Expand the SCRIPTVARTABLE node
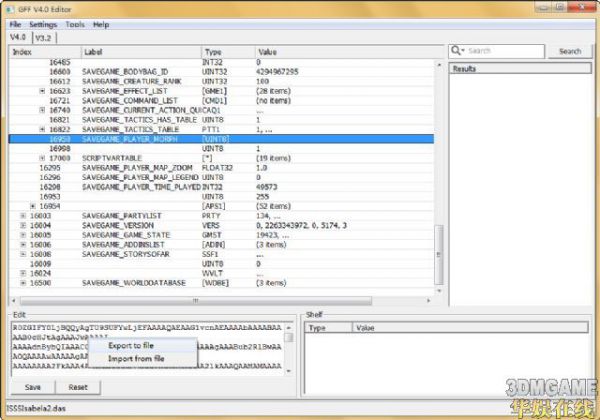The height and width of the screenshot is (420, 600). click(x=42, y=158)
